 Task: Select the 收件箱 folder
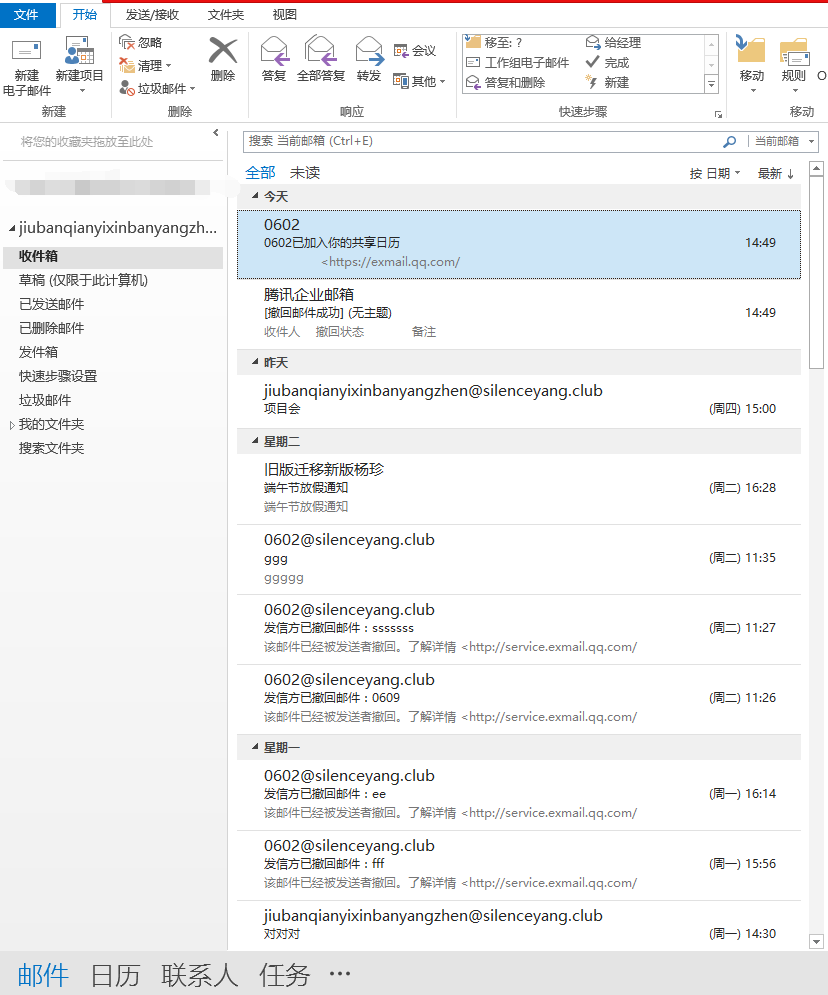113,256
